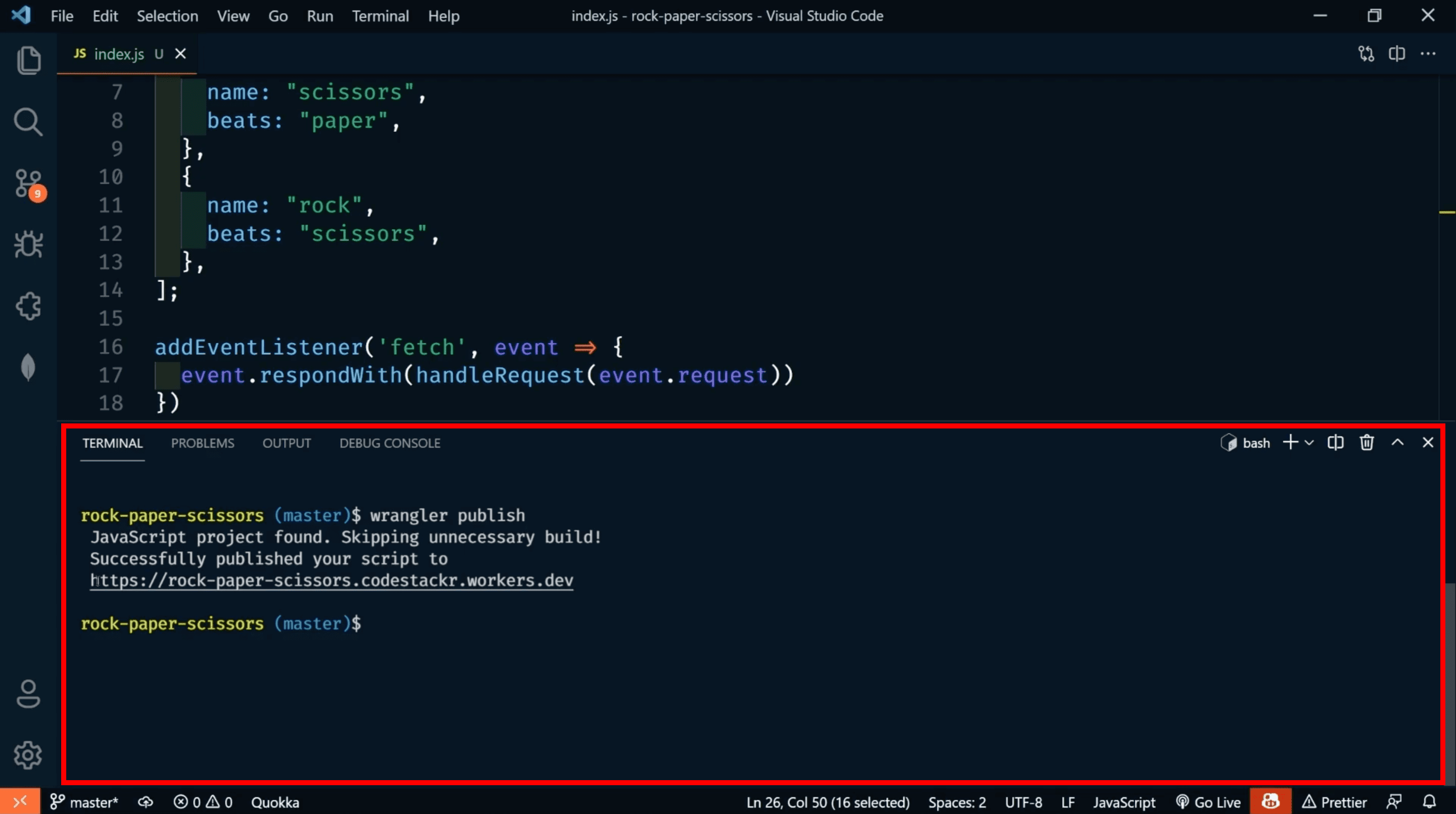Open changes compare icon in editor toolbar
This screenshot has height=814, width=1456.
(1366, 54)
